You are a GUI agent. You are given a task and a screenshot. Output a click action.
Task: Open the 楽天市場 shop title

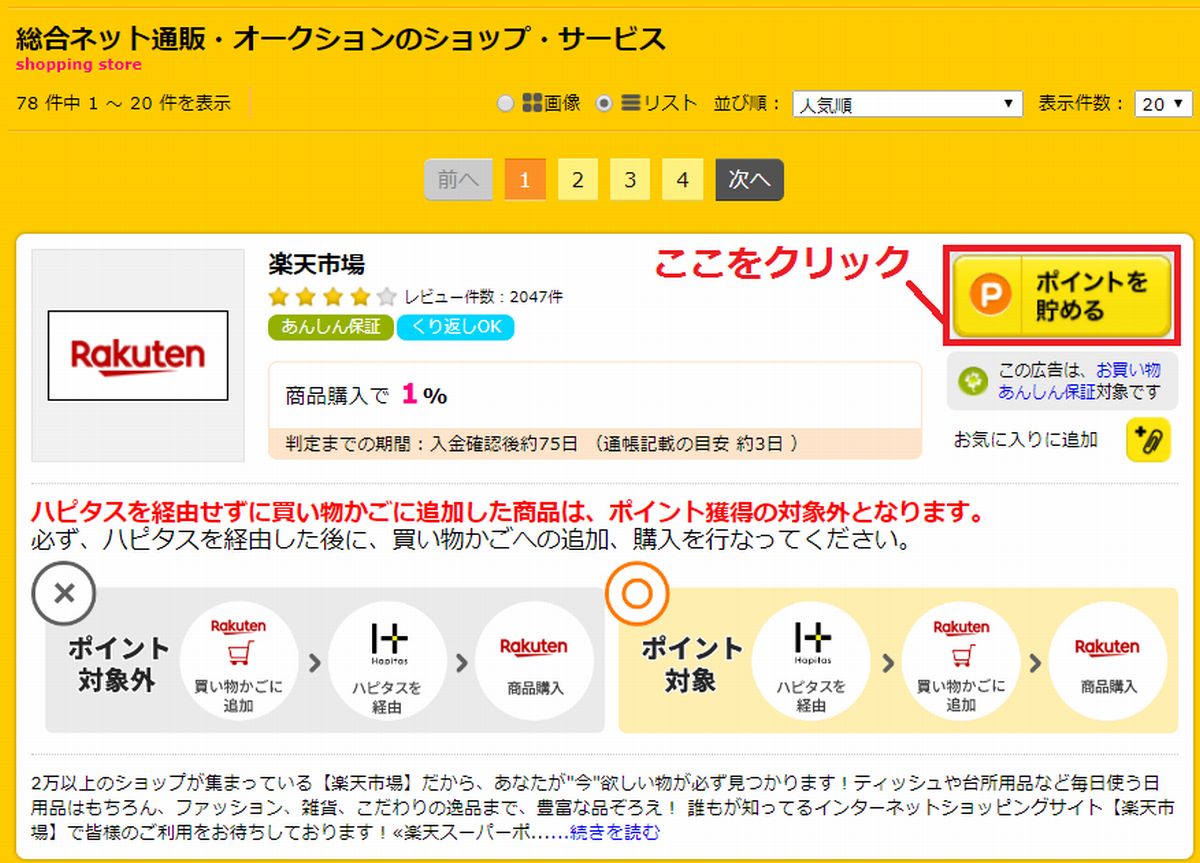click(317, 265)
